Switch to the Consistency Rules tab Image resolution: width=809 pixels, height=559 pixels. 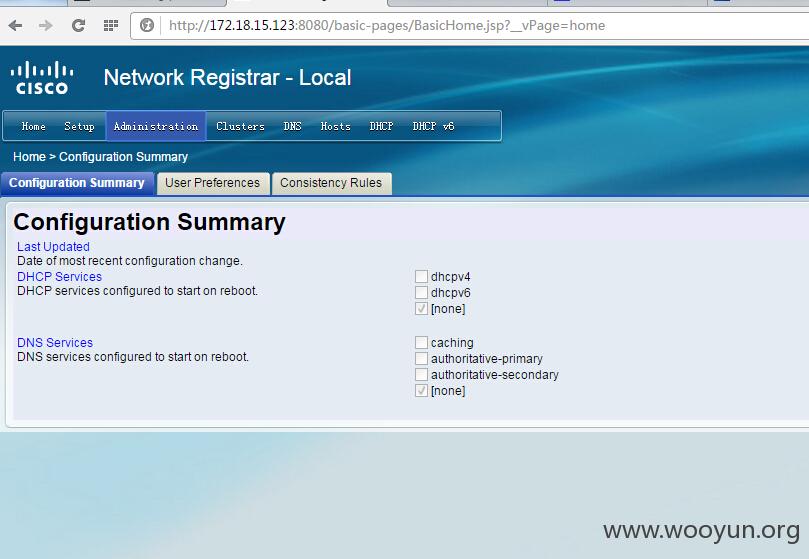click(x=331, y=183)
